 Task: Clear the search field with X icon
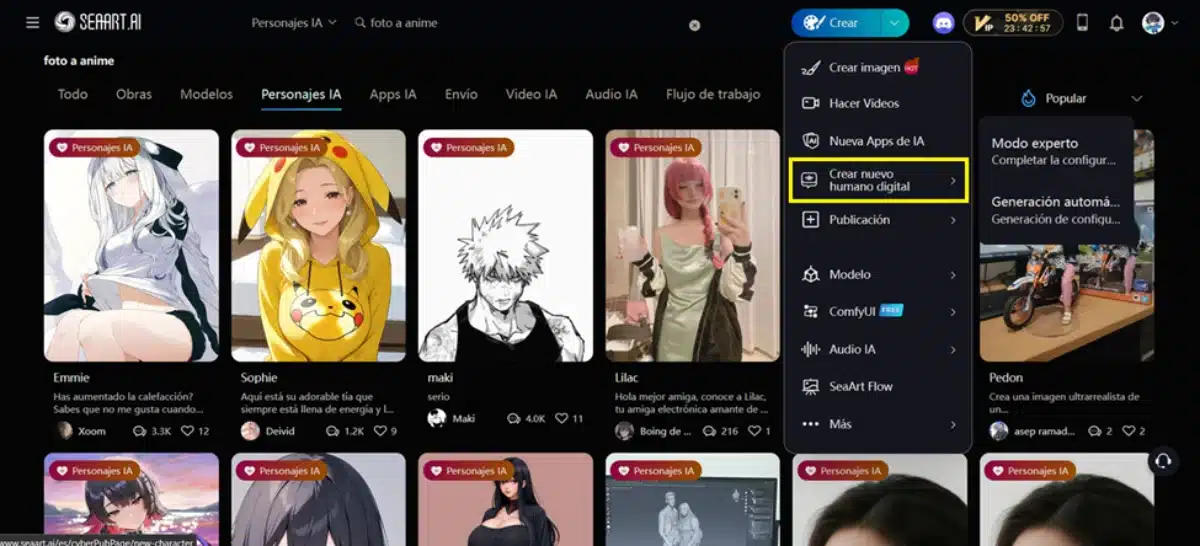(695, 25)
